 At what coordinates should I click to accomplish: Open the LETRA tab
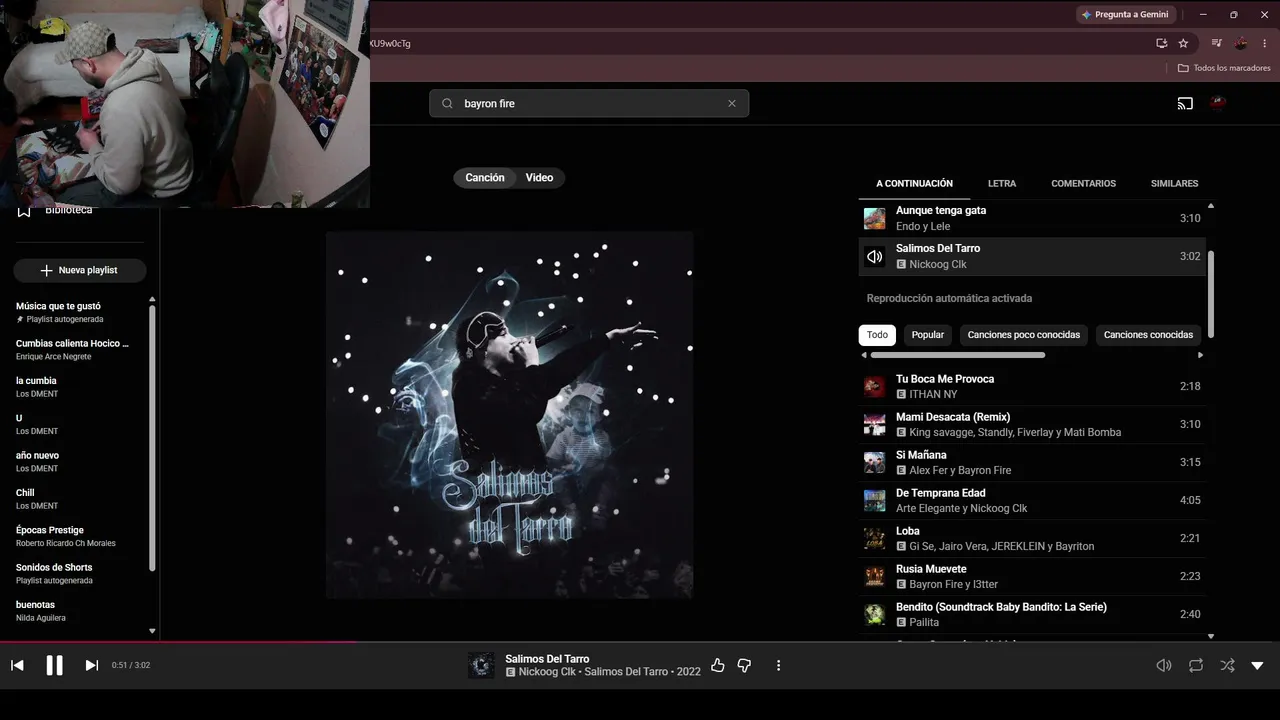tap(1002, 184)
